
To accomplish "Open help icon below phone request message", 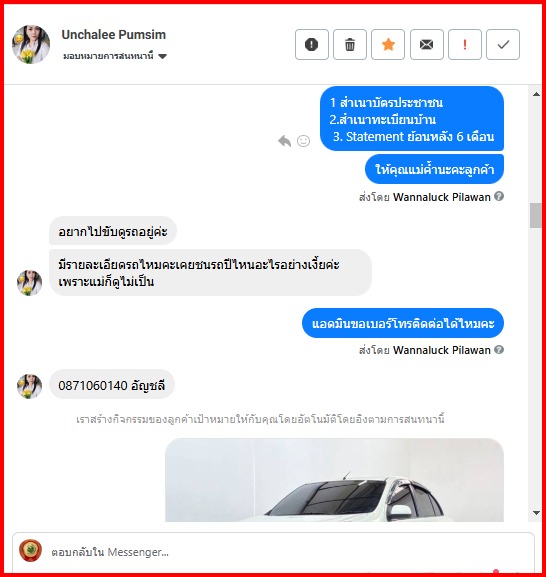I will (x=499, y=349).
